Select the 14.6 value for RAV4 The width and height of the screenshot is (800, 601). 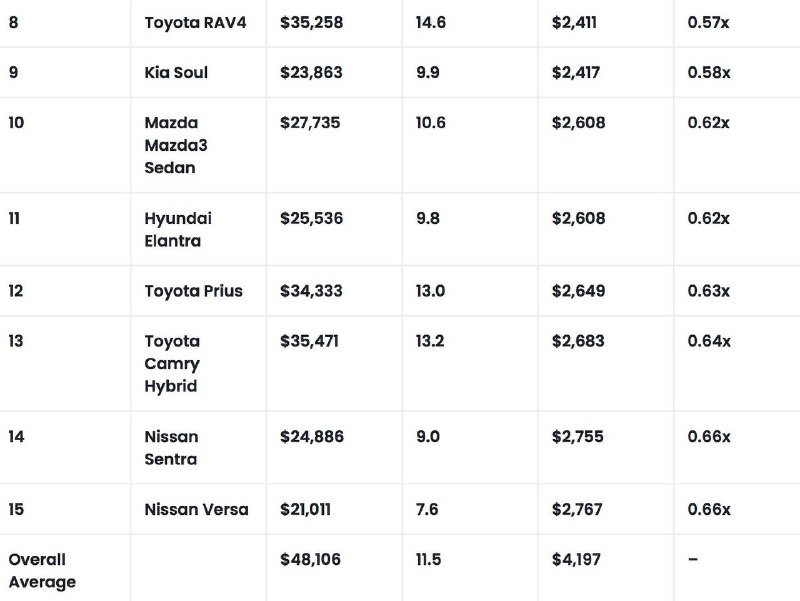click(431, 22)
